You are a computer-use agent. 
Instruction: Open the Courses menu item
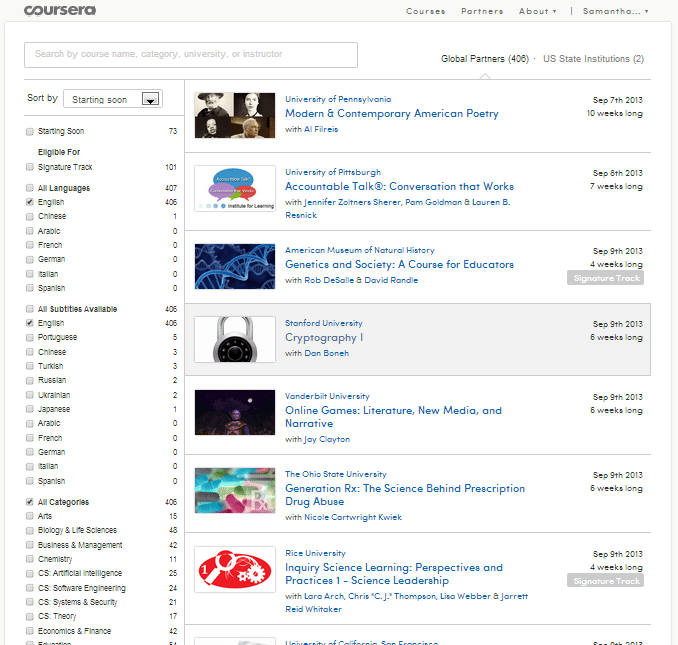[x=425, y=11]
